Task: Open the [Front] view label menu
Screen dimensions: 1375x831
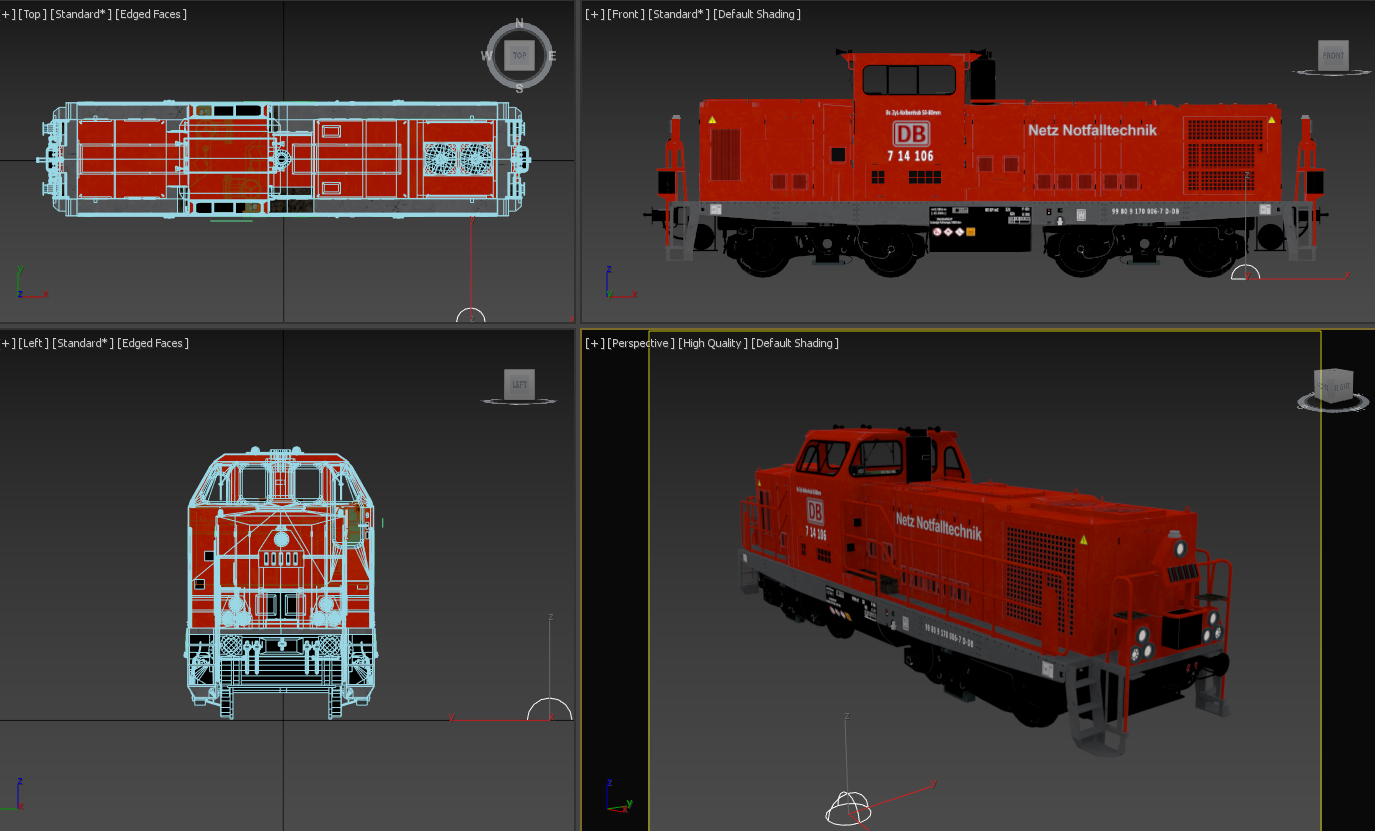Action: tap(626, 14)
